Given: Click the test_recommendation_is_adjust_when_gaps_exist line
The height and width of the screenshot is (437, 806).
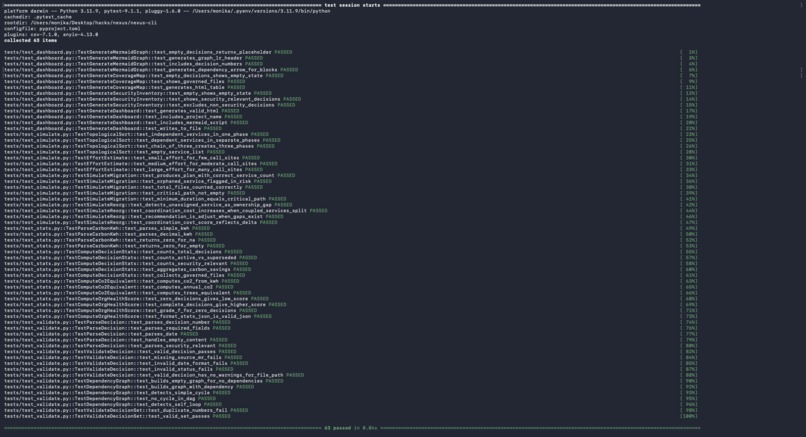Looking at the screenshot, I should click(x=143, y=216).
